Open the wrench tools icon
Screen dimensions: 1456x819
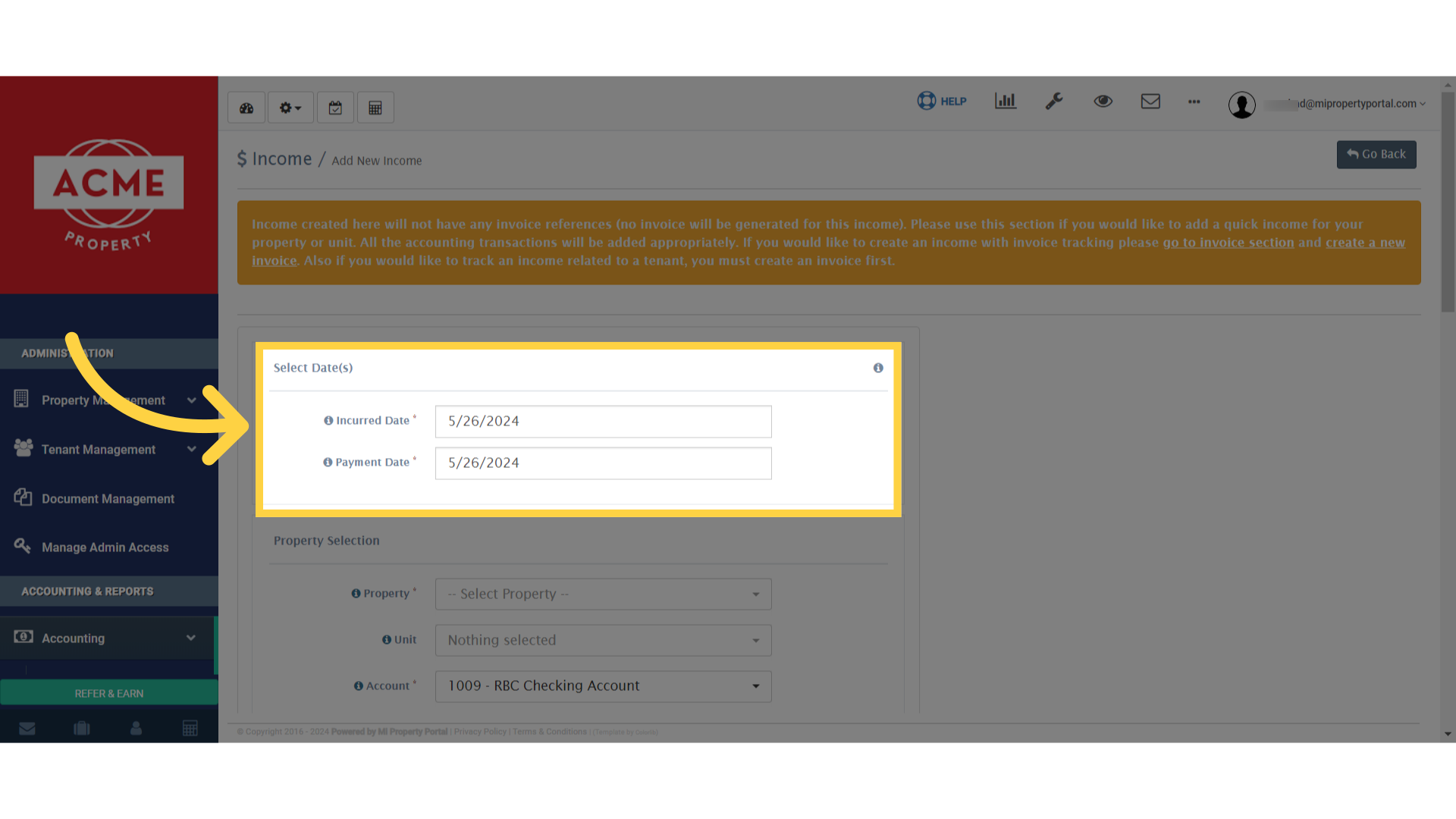coord(1054,101)
